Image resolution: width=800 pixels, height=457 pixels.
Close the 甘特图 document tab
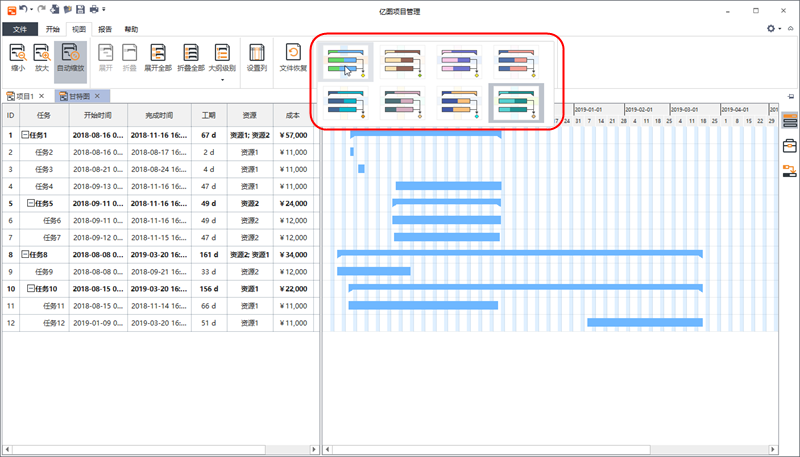click(x=97, y=96)
